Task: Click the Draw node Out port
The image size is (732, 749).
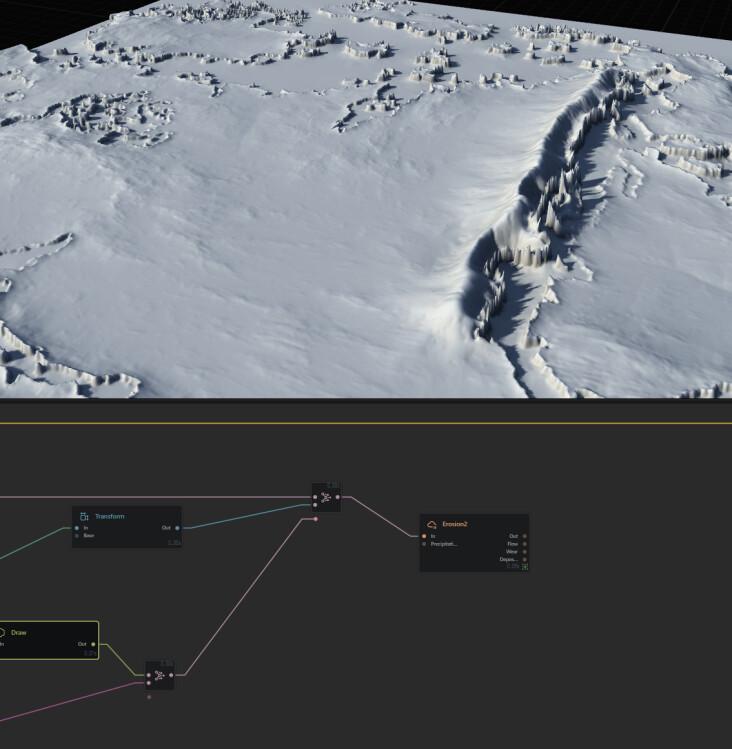Action: click(94, 644)
